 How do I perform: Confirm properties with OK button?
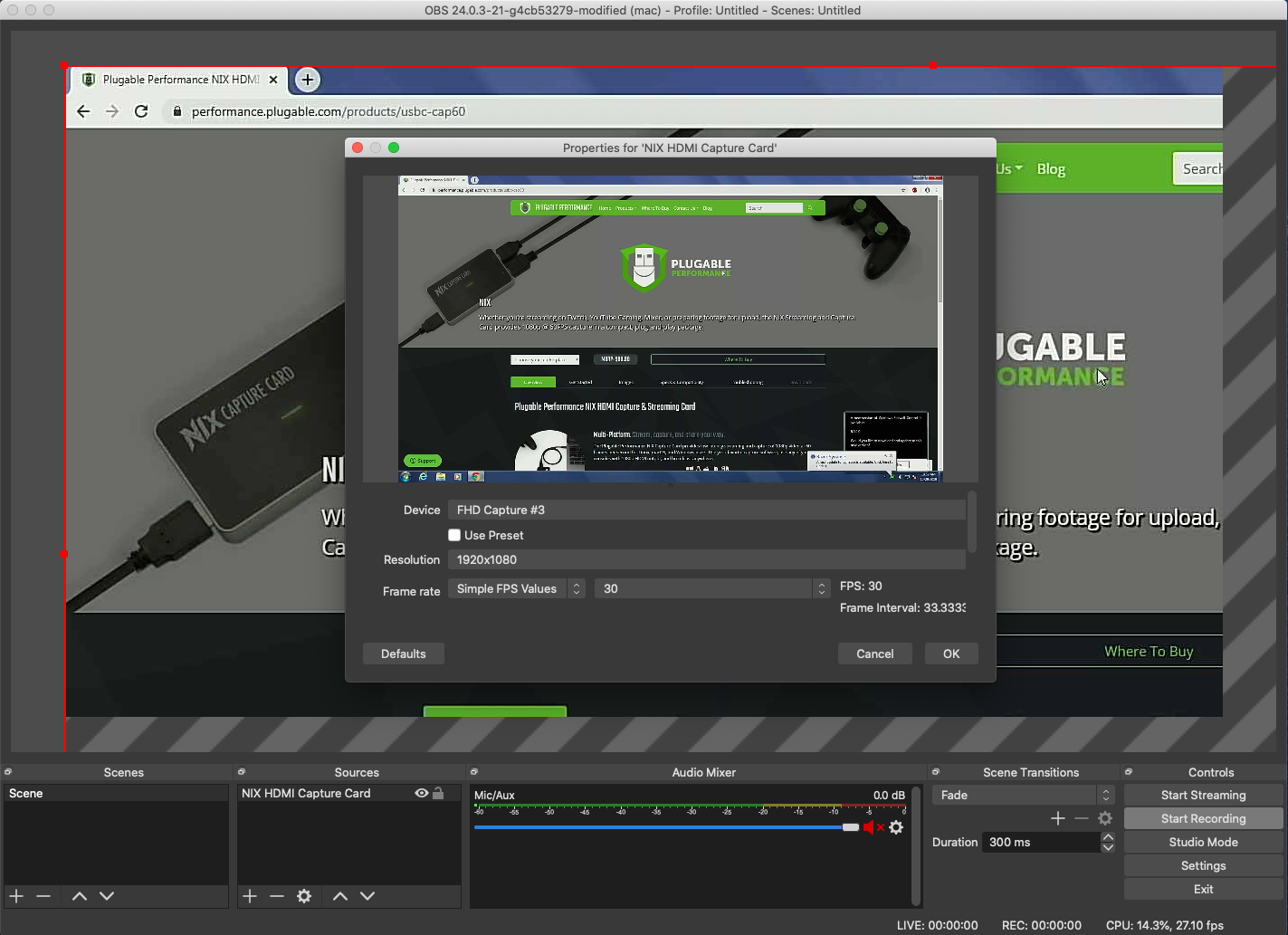(951, 654)
